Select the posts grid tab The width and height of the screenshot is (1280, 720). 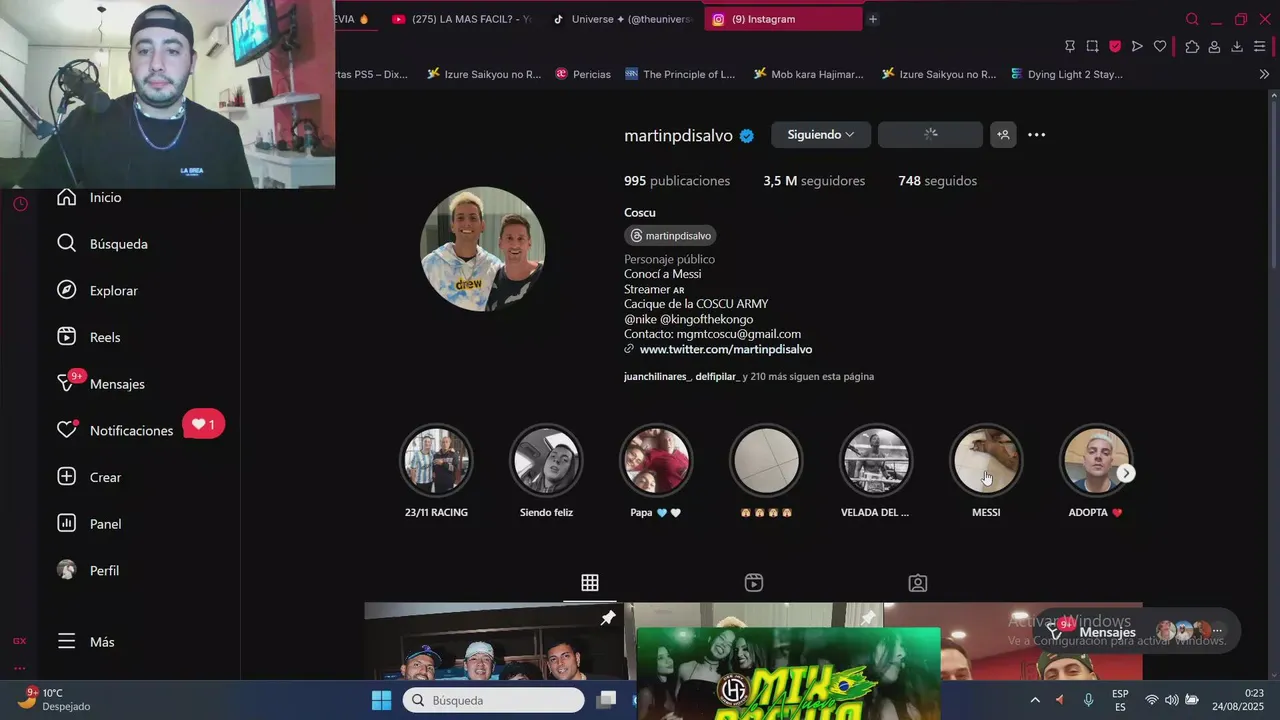(590, 583)
